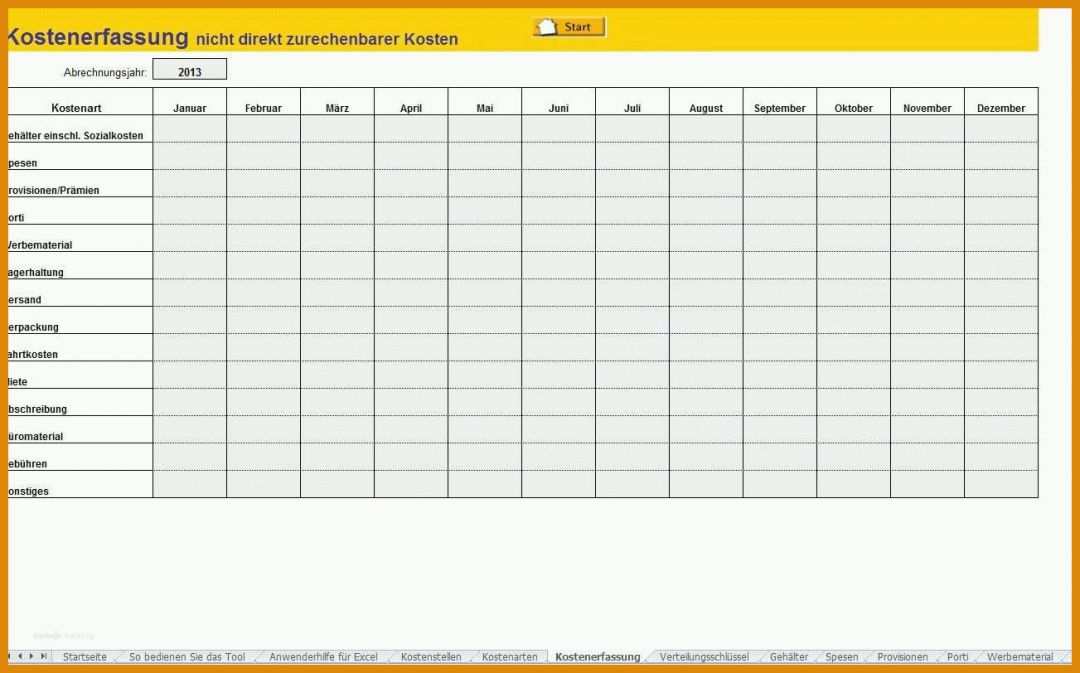Go to the Spesen sheet tab
Image resolution: width=1080 pixels, height=673 pixels.
pyautogui.click(x=842, y=656)
